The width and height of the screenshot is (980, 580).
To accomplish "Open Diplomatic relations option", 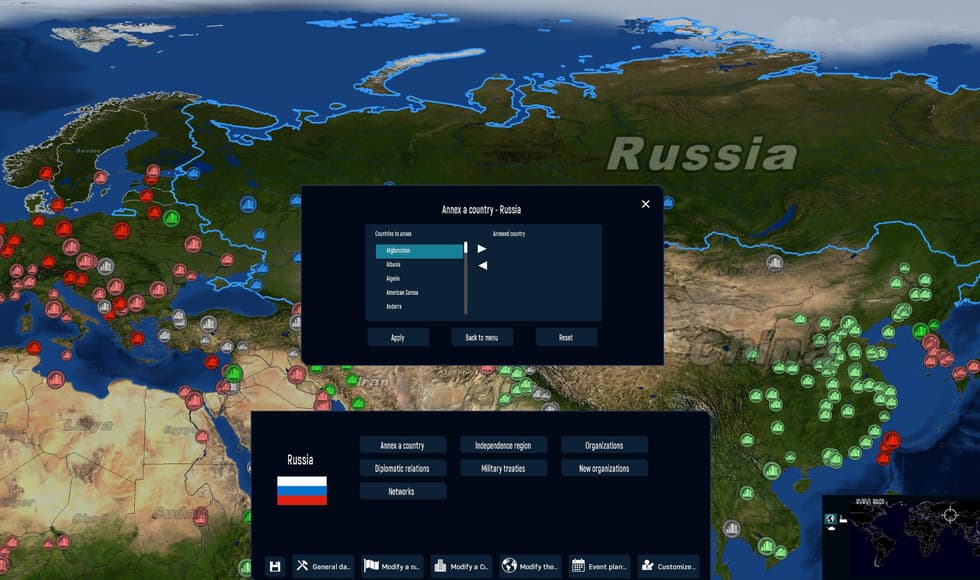I will click(402, 468).
